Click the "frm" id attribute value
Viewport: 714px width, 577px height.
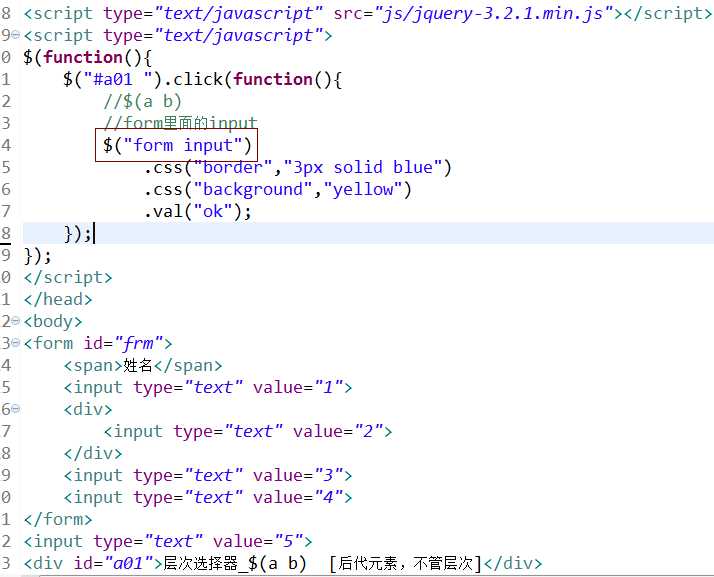click(139, 343)
